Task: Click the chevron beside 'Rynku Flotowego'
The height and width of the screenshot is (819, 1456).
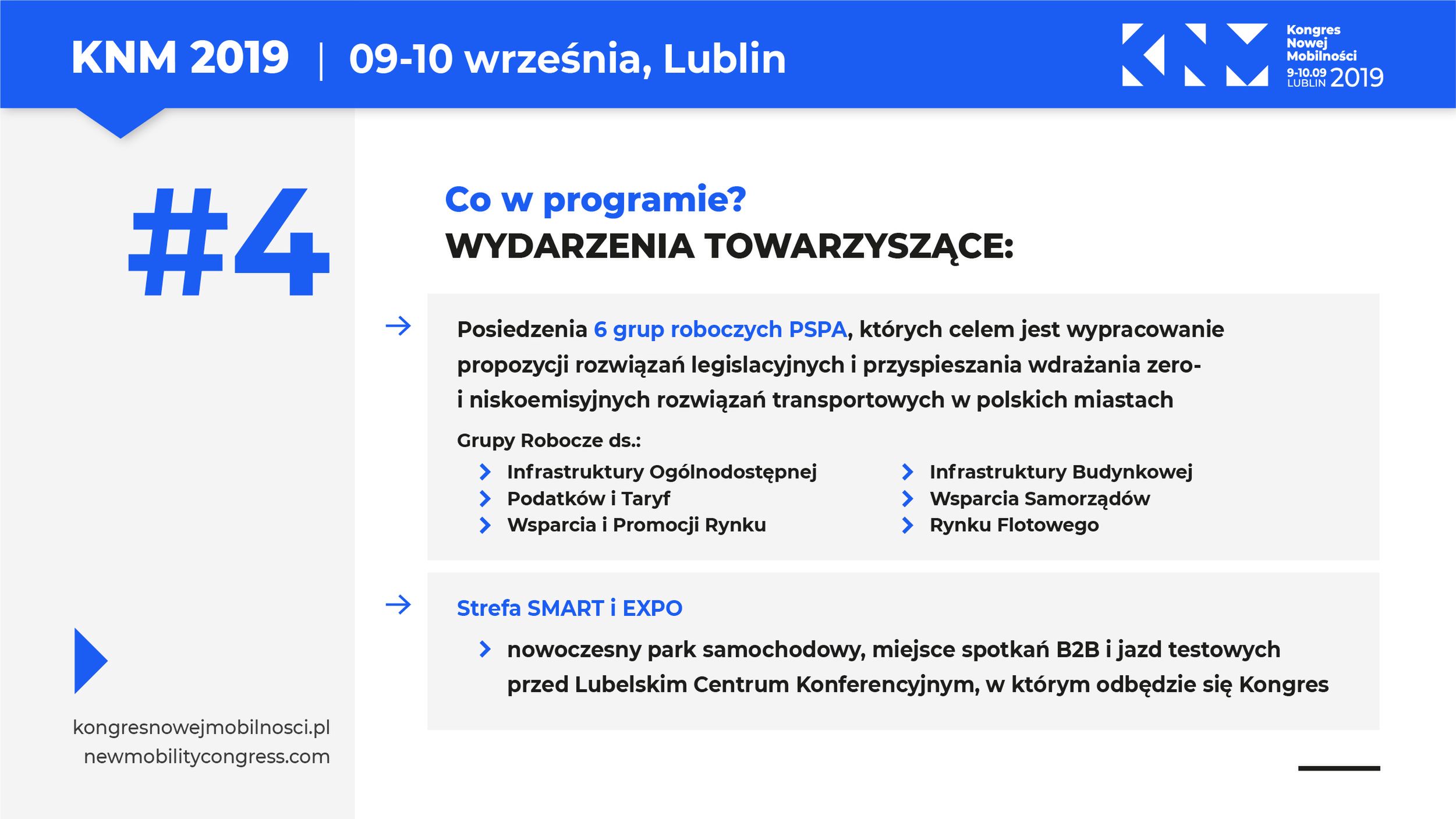Action: [x=908, y=525]
